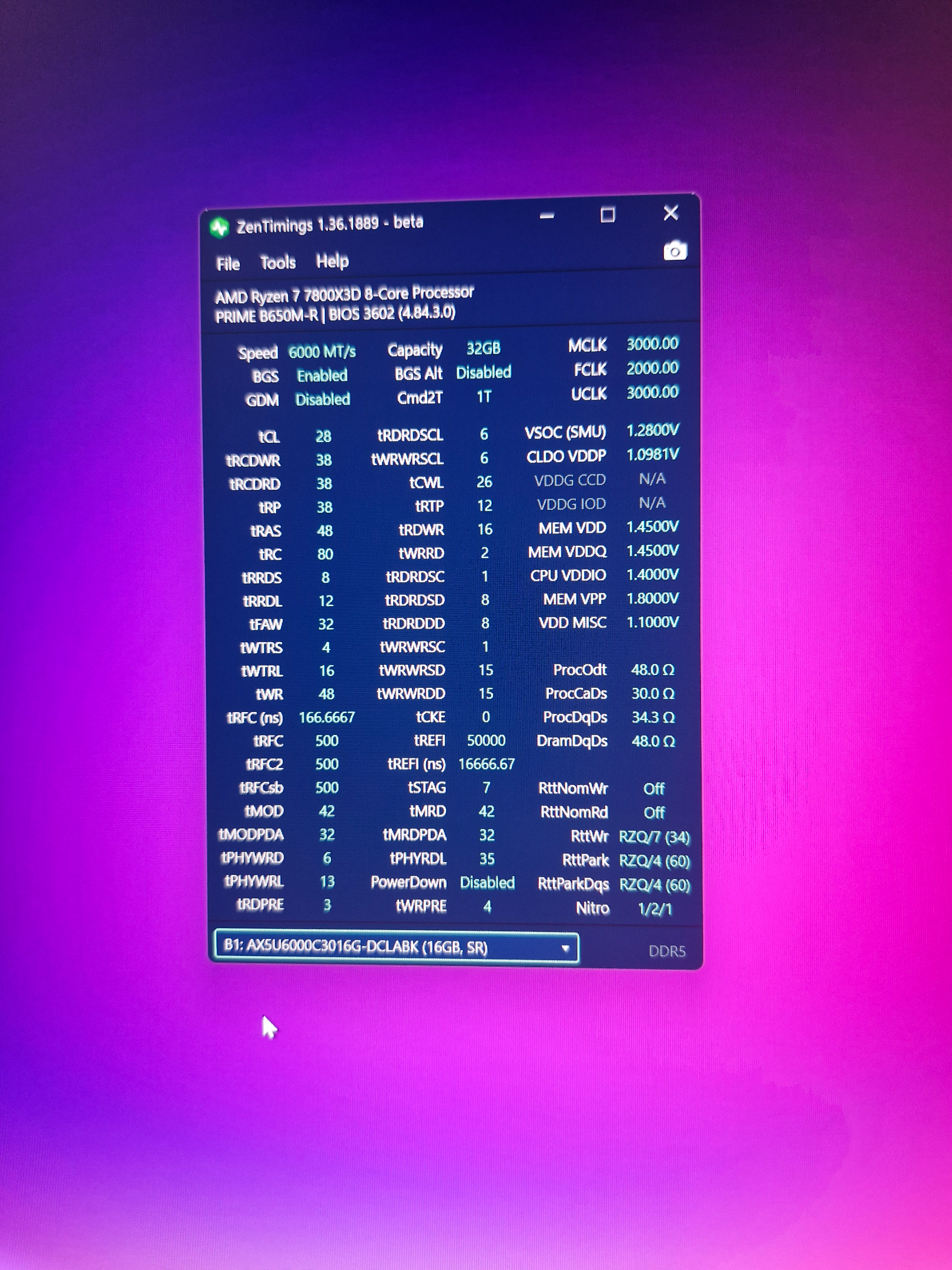Viewport: 952px width, 1270px height.
Task: Close the ZenTimings window
Action: [x=671, y=213]
